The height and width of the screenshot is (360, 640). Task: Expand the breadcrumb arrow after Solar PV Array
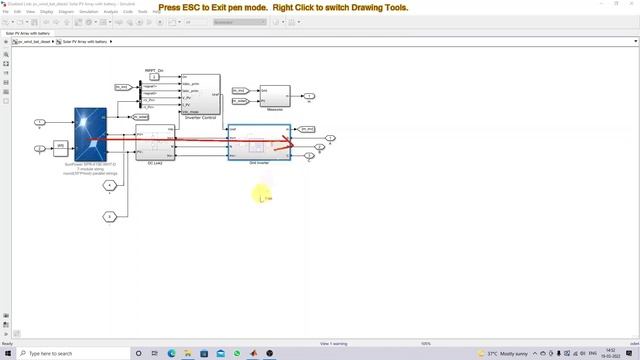(111, 42)
